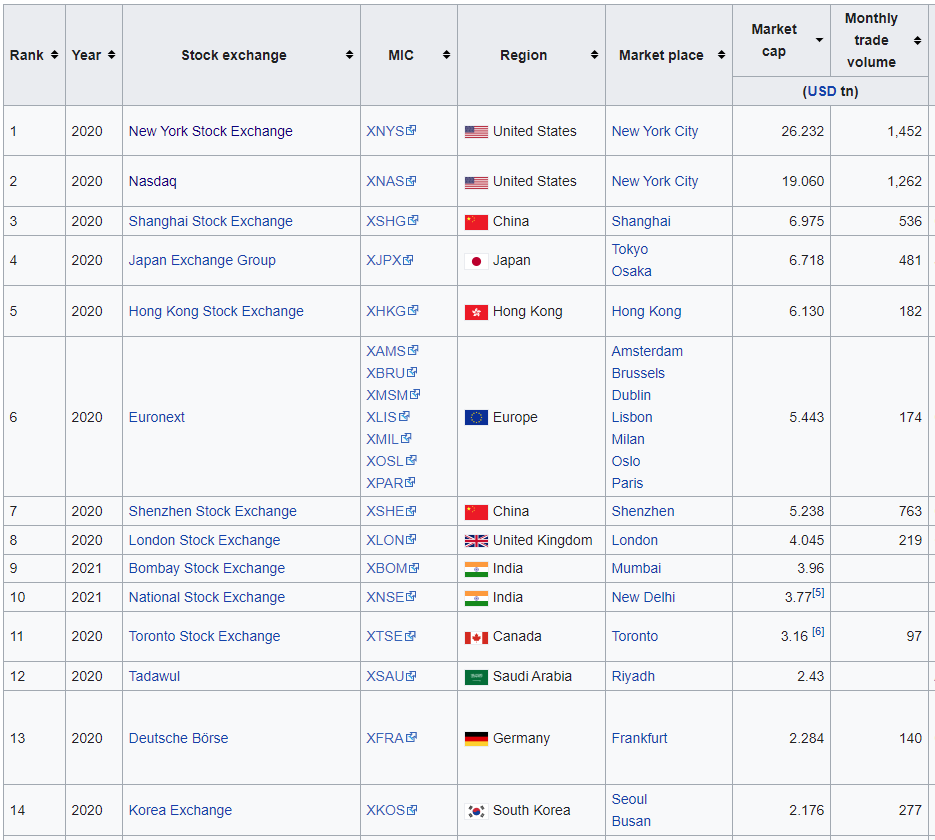
Task: Click external link icon beside XFRA
Action: click(x=411, y=737)
